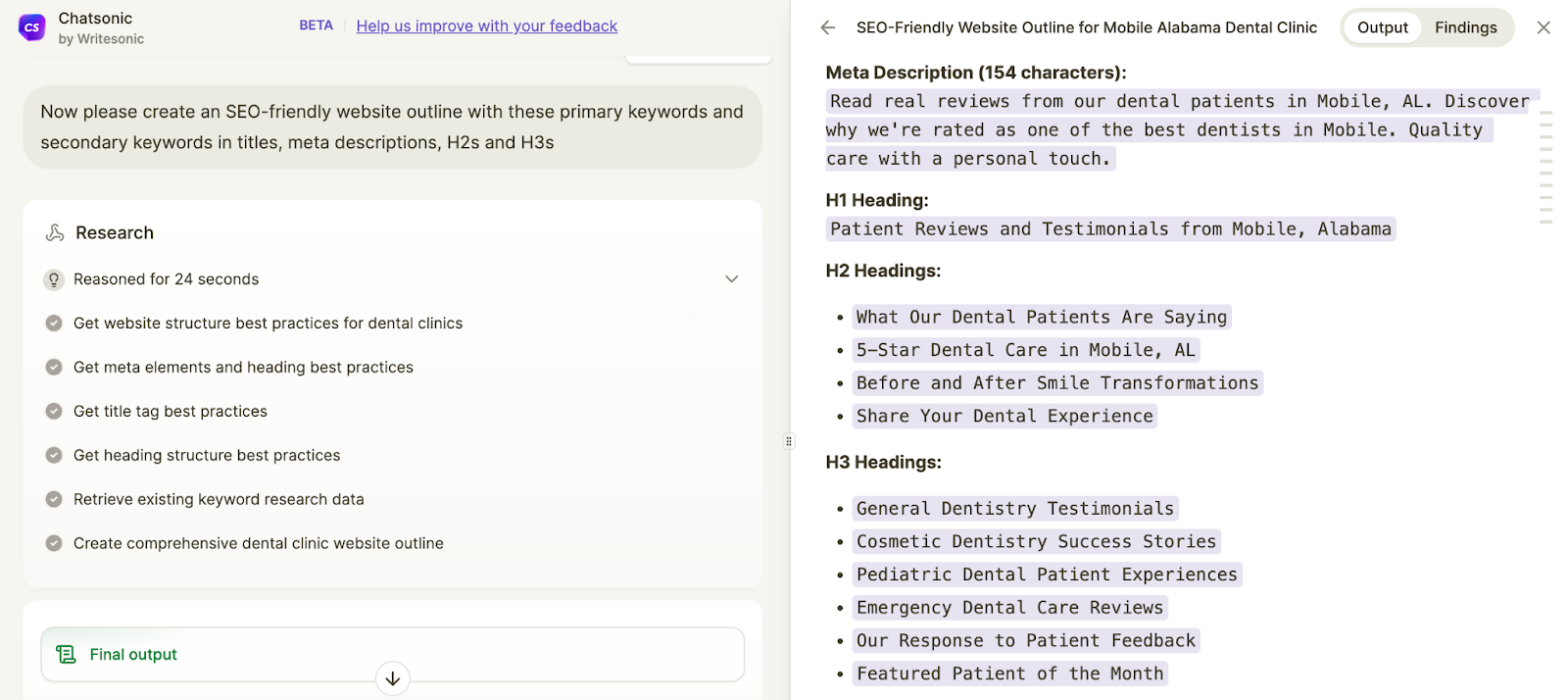The width and height of the screenshot is (1568, 700).
Task: Click checkmark beside Get heading structure
Action: tap(54, 456)
